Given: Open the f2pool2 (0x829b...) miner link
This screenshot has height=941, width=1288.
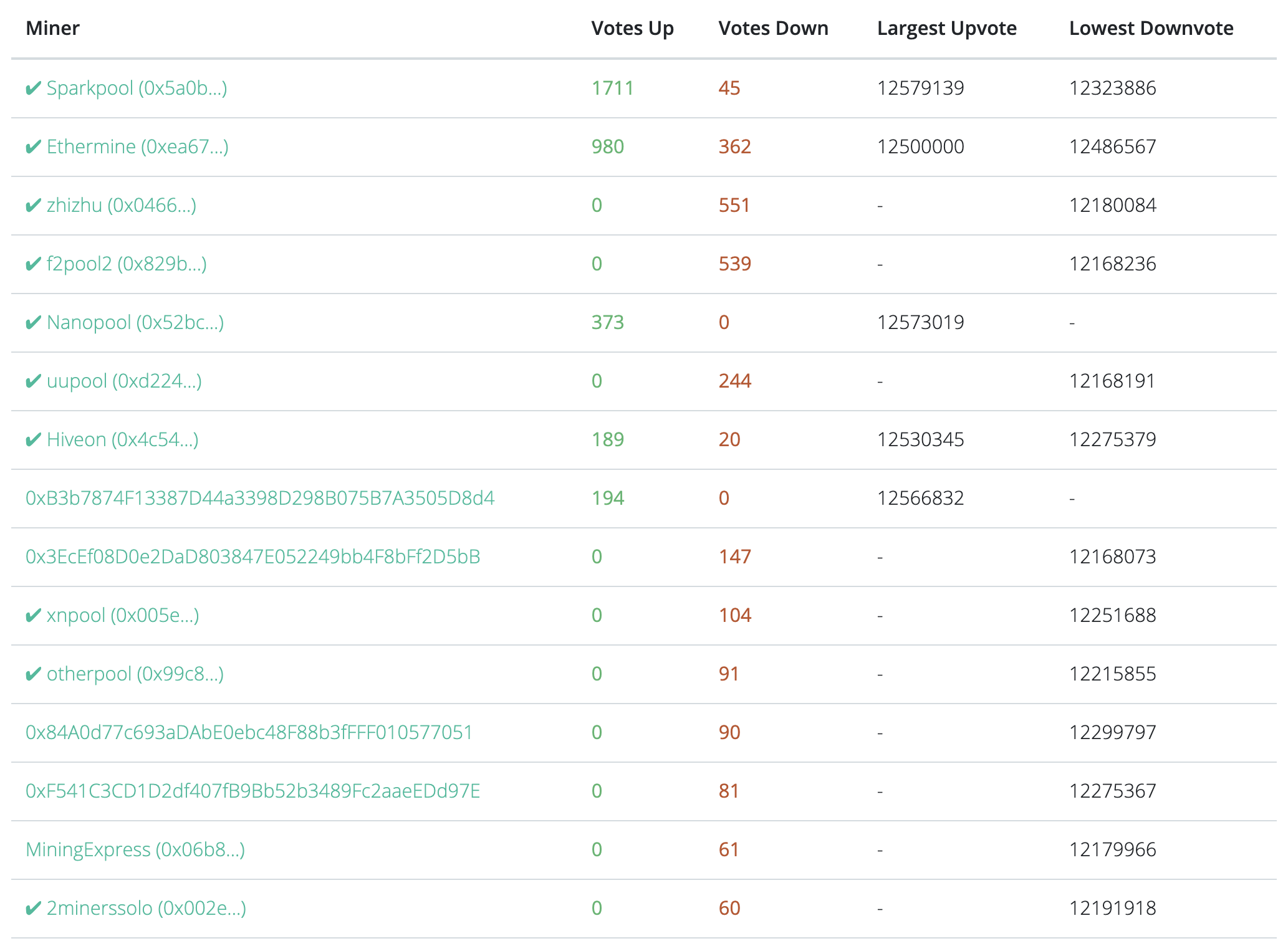Looking at the screenshot, I should click(127, 264).
